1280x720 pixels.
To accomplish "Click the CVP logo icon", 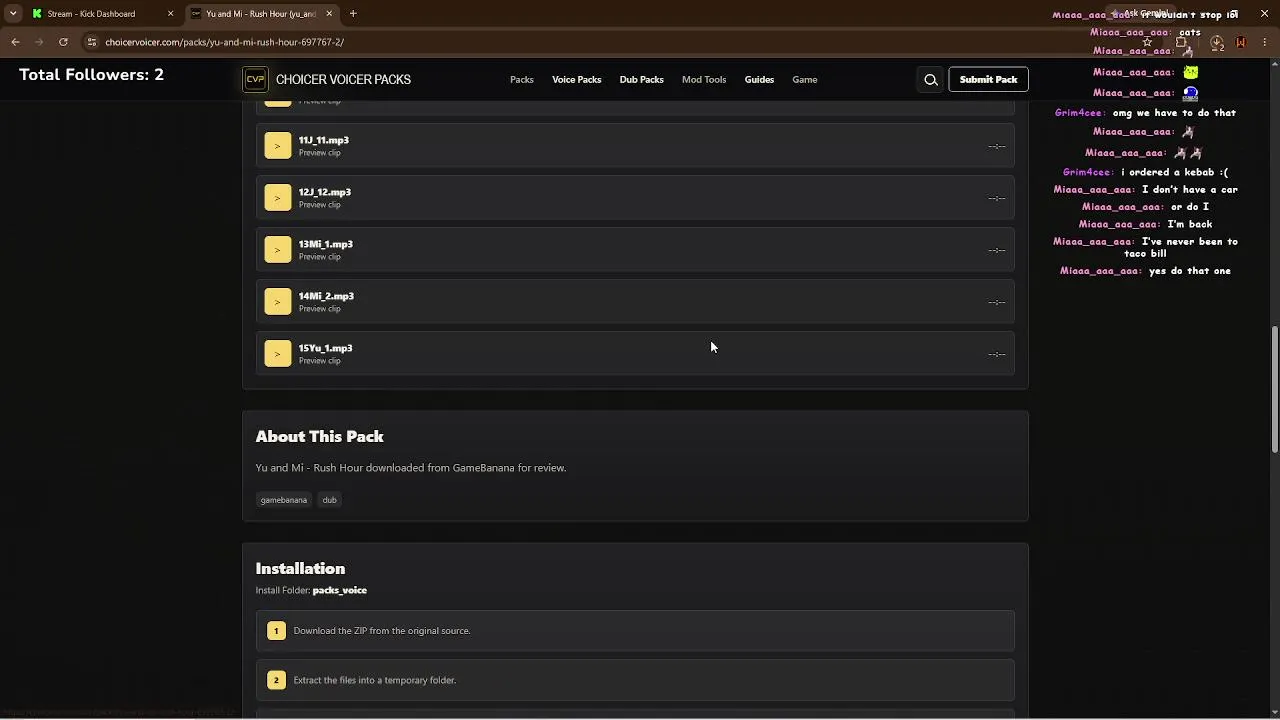I will (x=256, y=80).
